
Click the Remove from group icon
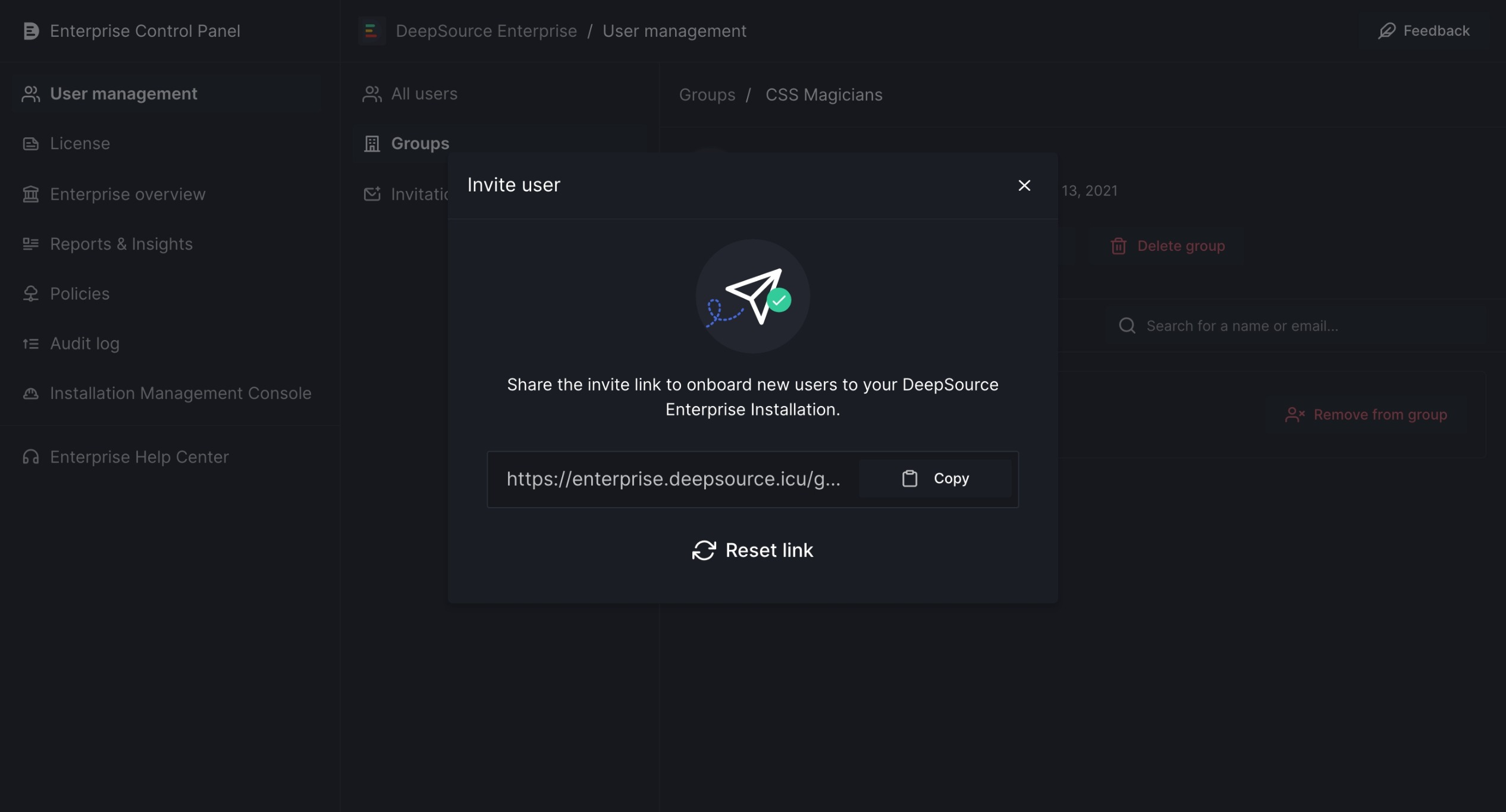(1294, 414)
